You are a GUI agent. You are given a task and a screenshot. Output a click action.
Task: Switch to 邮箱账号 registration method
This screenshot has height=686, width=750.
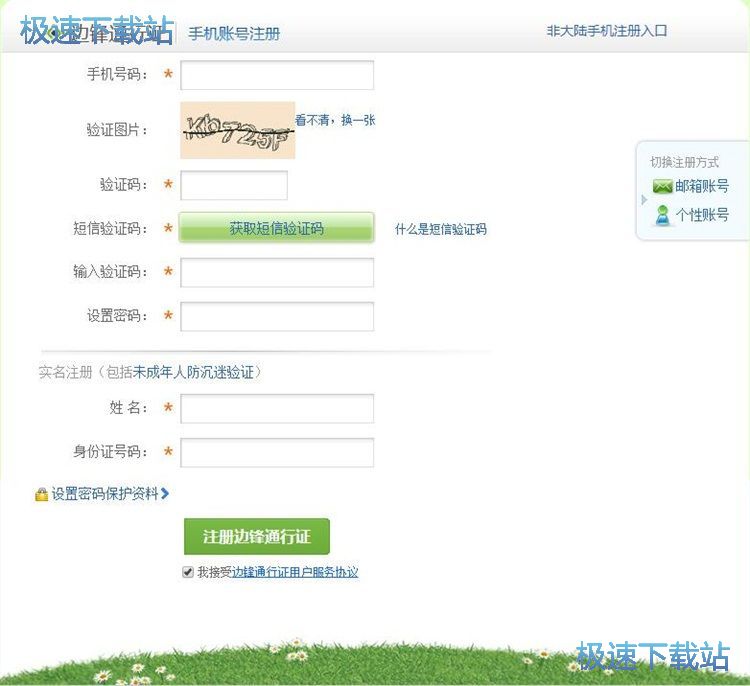point(701,186)
